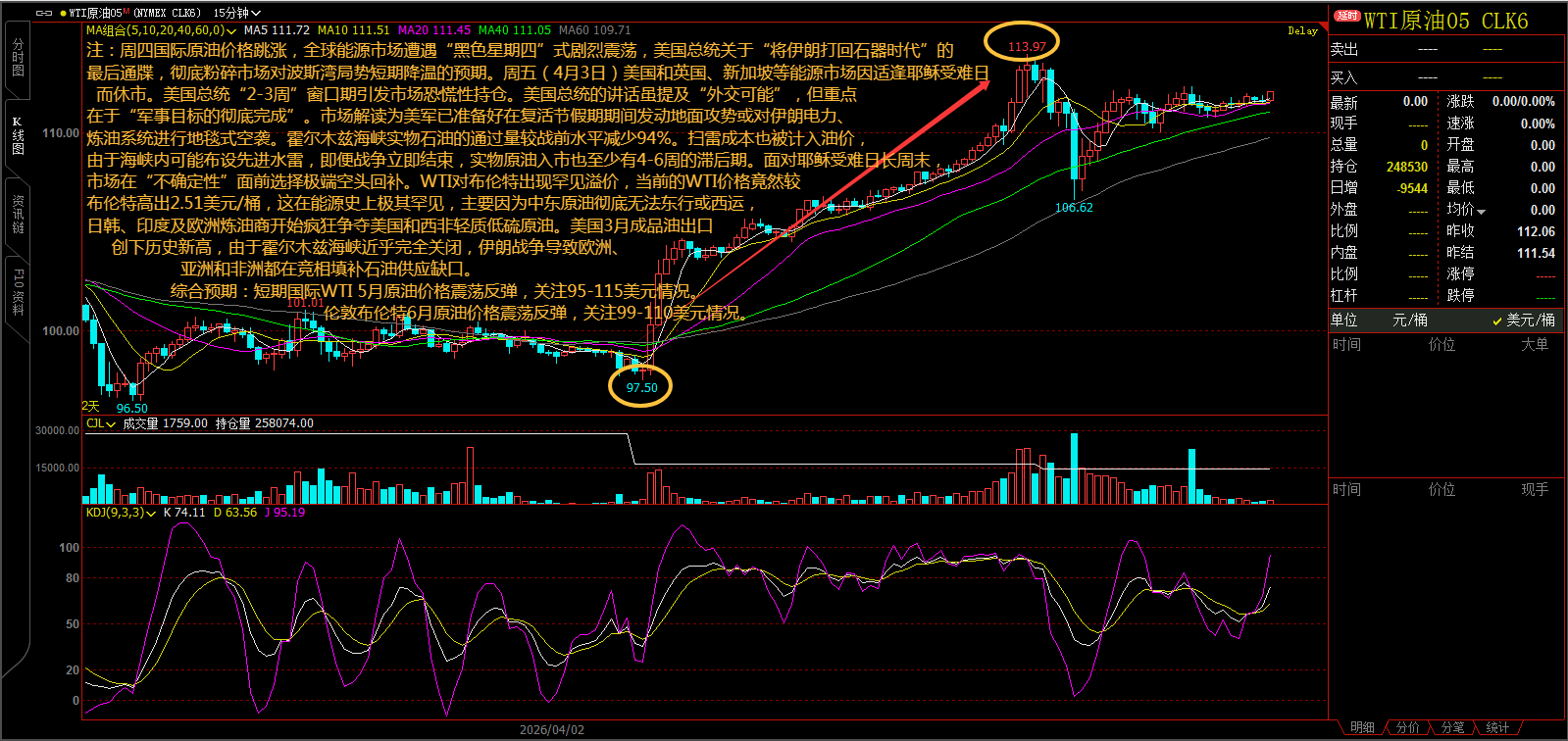
Task: Click the Delay indicator on the chart
Action: pos(1302,31)
